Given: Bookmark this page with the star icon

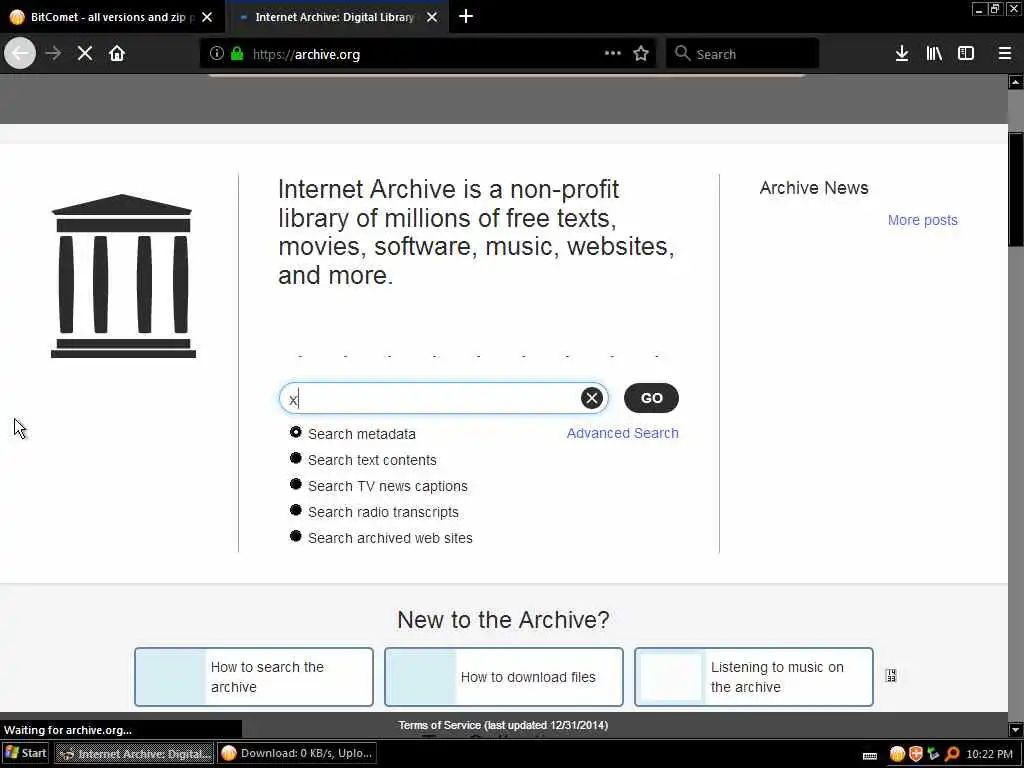Looking at the screenshot, I should (x=641, y=54).
